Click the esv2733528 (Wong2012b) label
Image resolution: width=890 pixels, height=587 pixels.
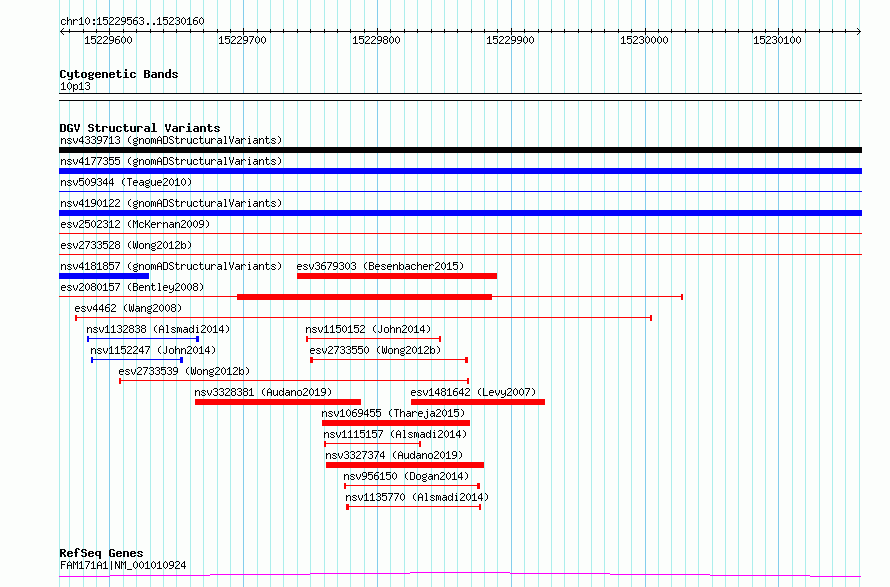126,245
